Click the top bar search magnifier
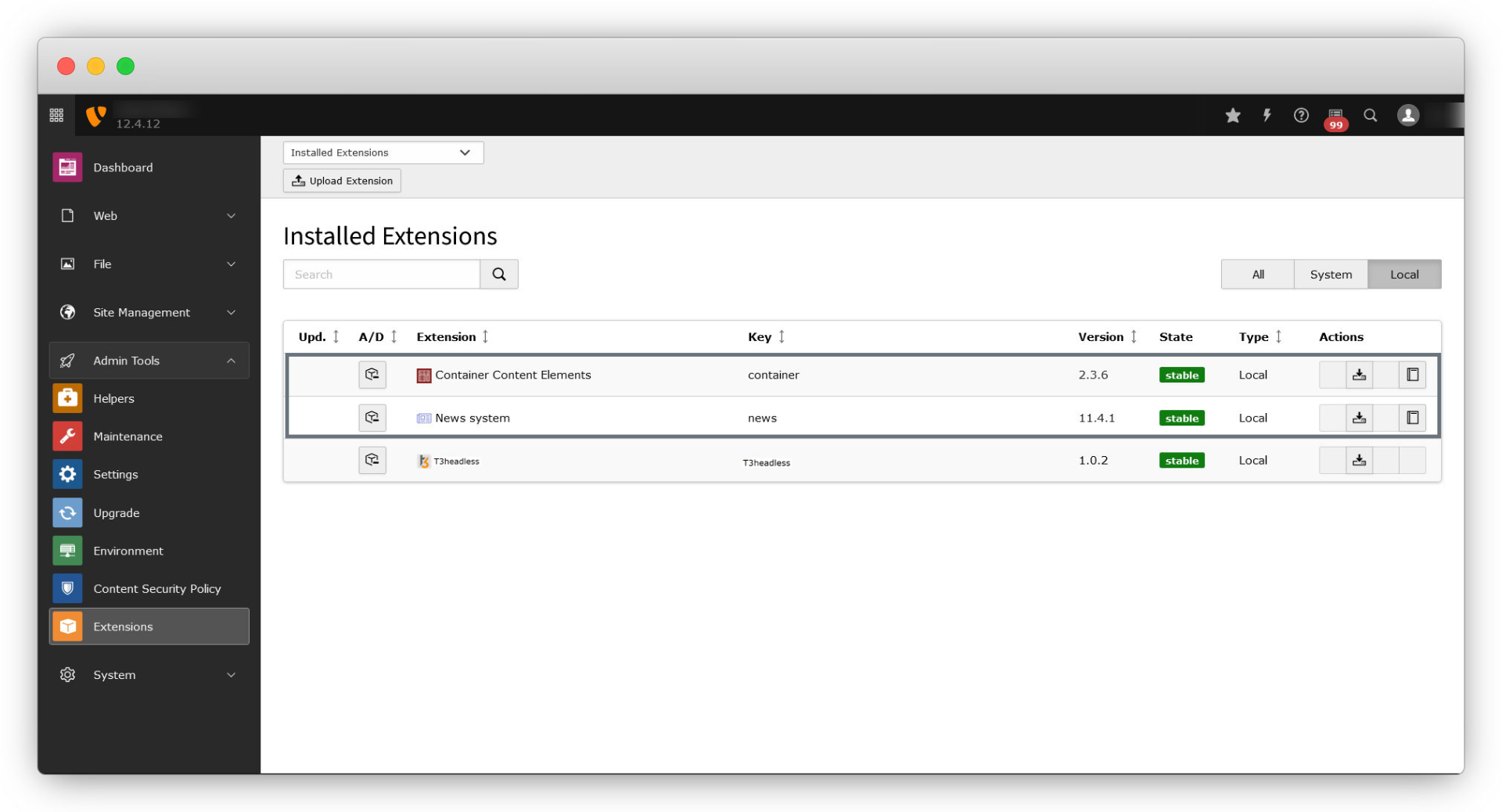 1370,116
